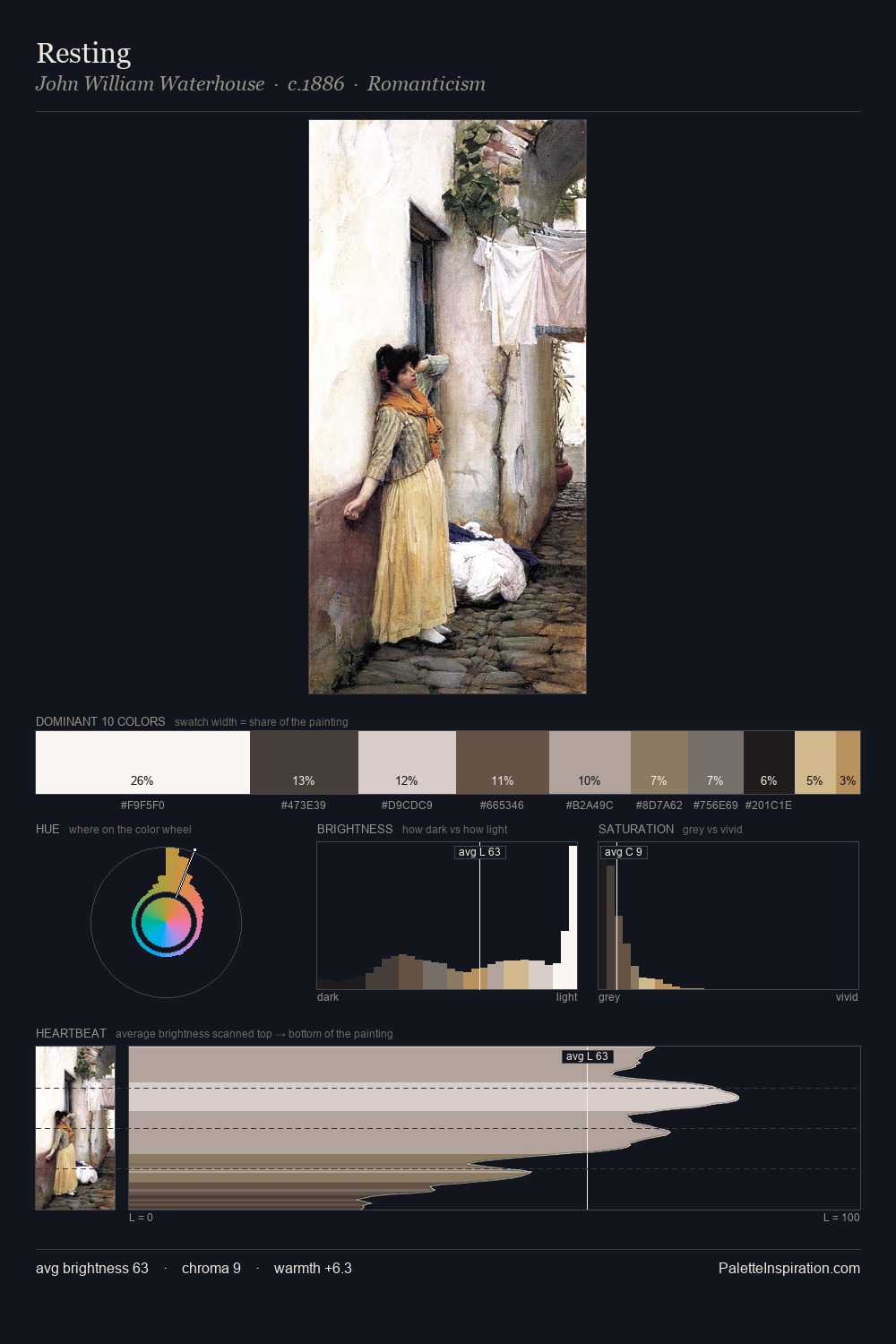Click the 'DOMINANT 10 COLORS' heading
The height and width of the screenshot is (1344, 896).
[x=100, y=721]
